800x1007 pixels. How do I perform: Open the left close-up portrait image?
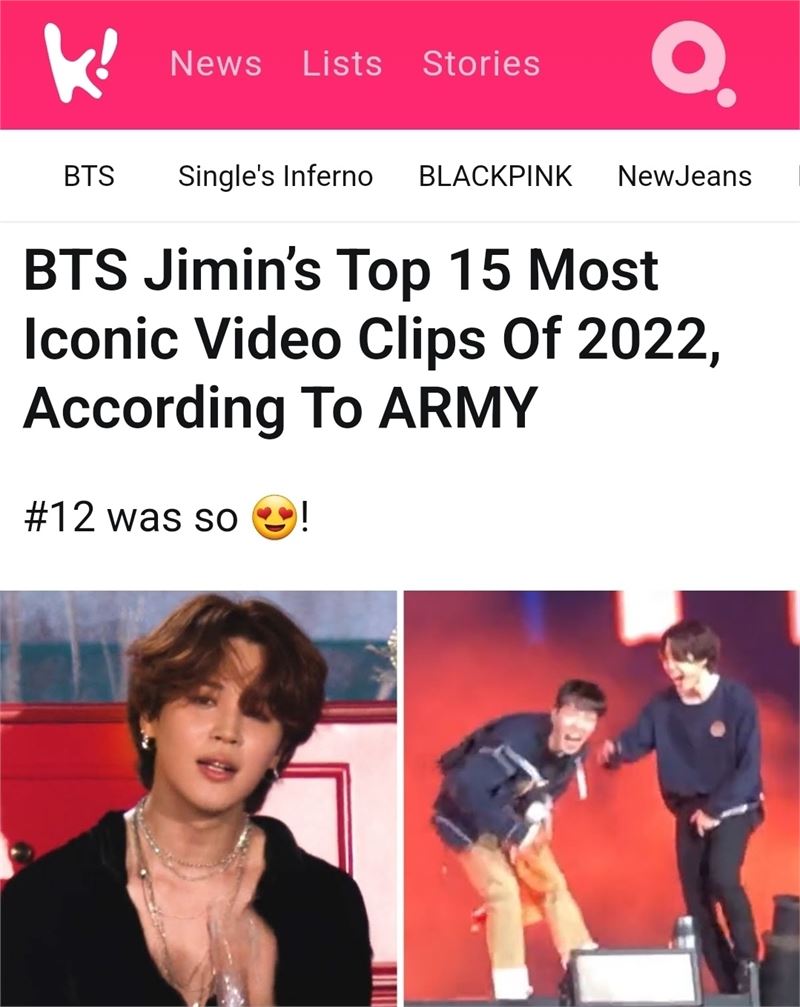(x=198, y=798)
